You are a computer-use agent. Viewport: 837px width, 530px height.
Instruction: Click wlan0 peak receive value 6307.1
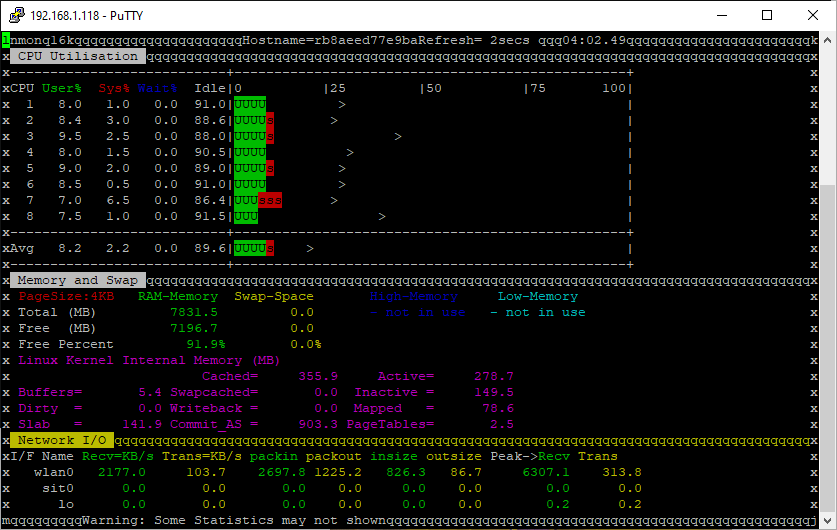[546, 472]
